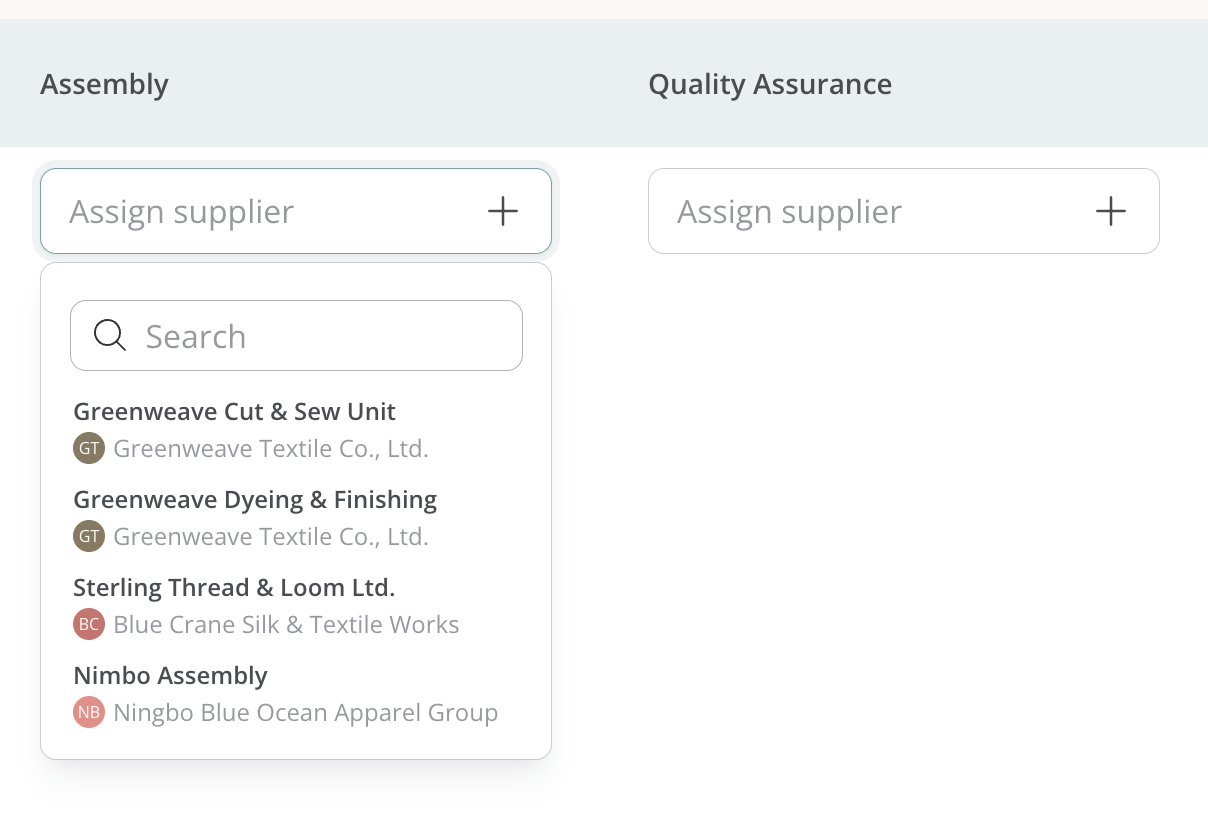Open the Quality Assurance Assign supplier dropdown
Screen dimensions: 1208x832
pos(904,211)
